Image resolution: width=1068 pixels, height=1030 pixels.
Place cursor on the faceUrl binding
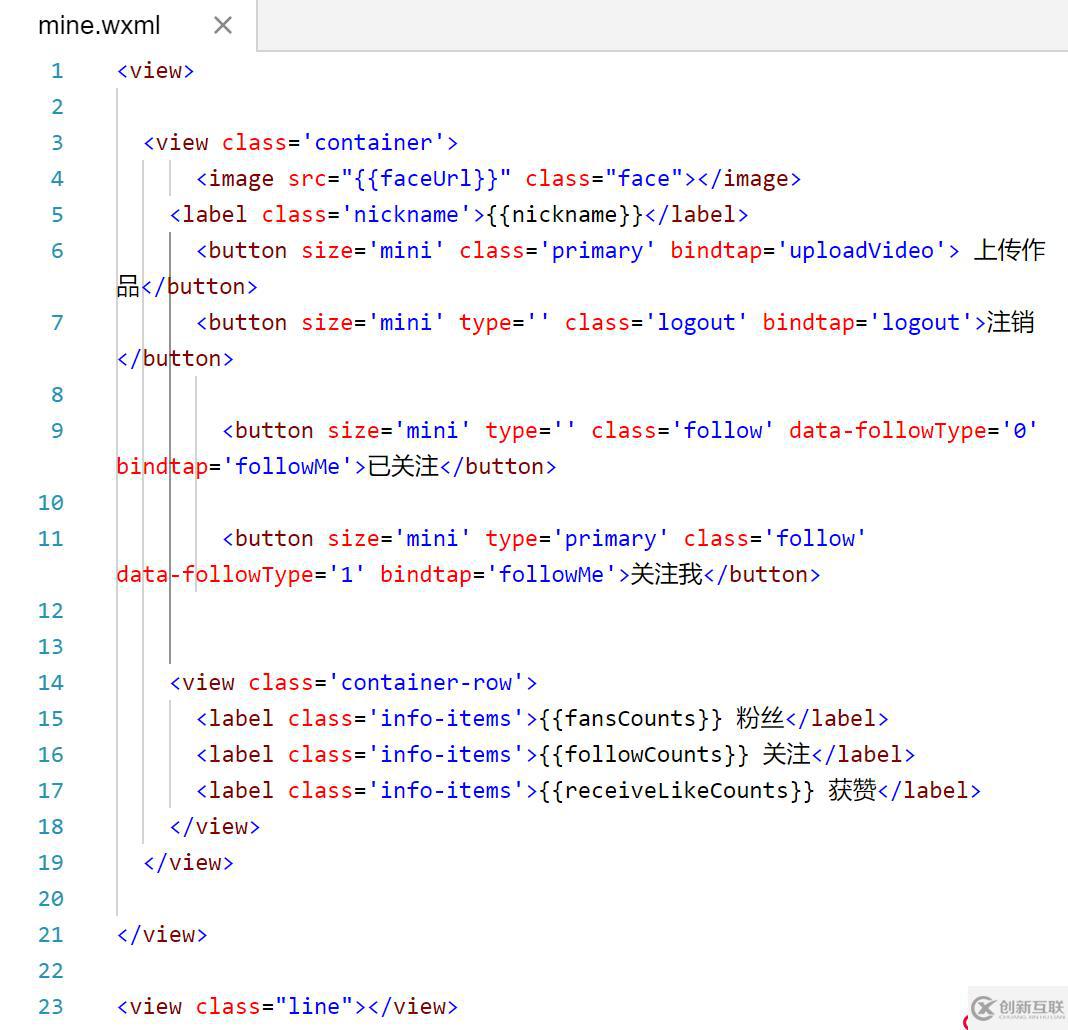(x=426, y=179)
